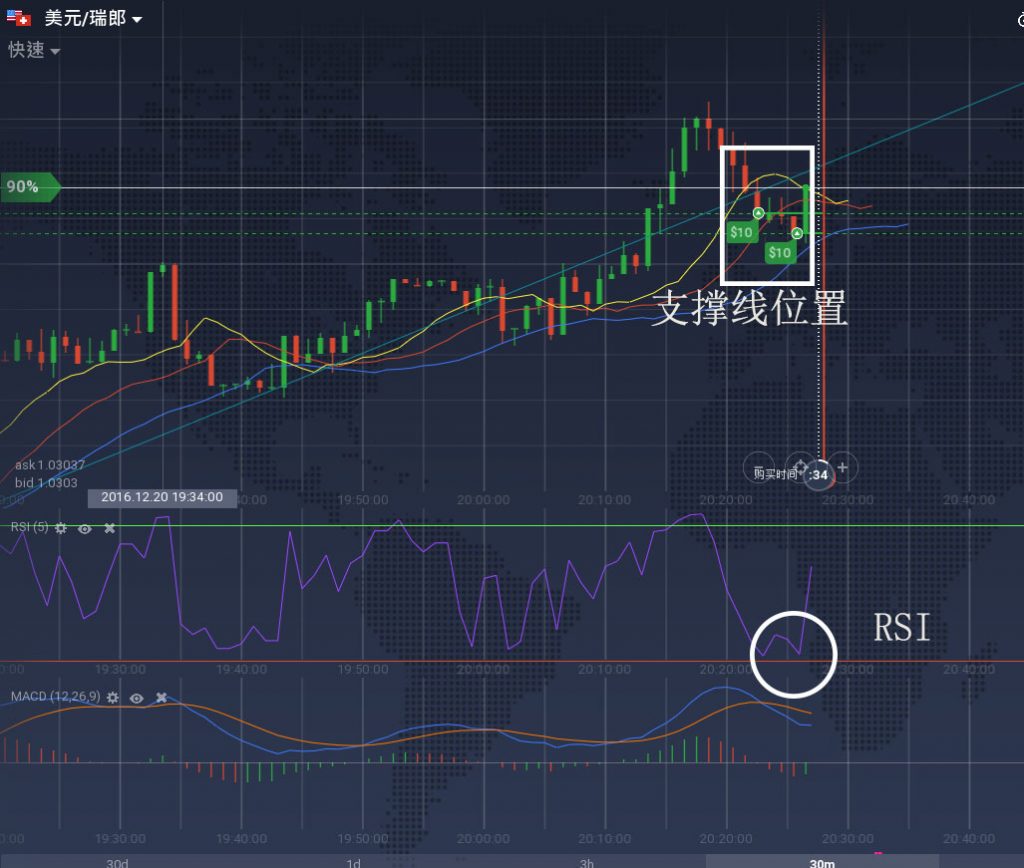This screenshot has width=1024, height=868.
Task: Click the US/Swiss flag pair icon
Action: pos(18,19)
